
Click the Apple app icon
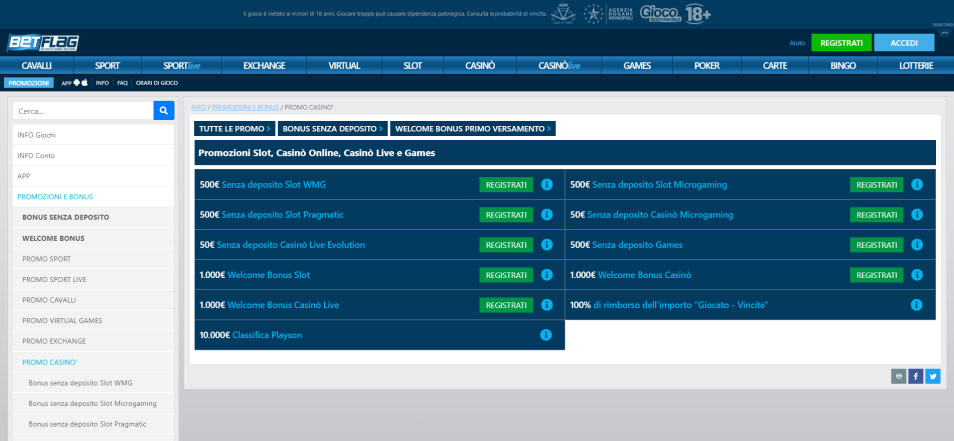[x=85, y=83]
